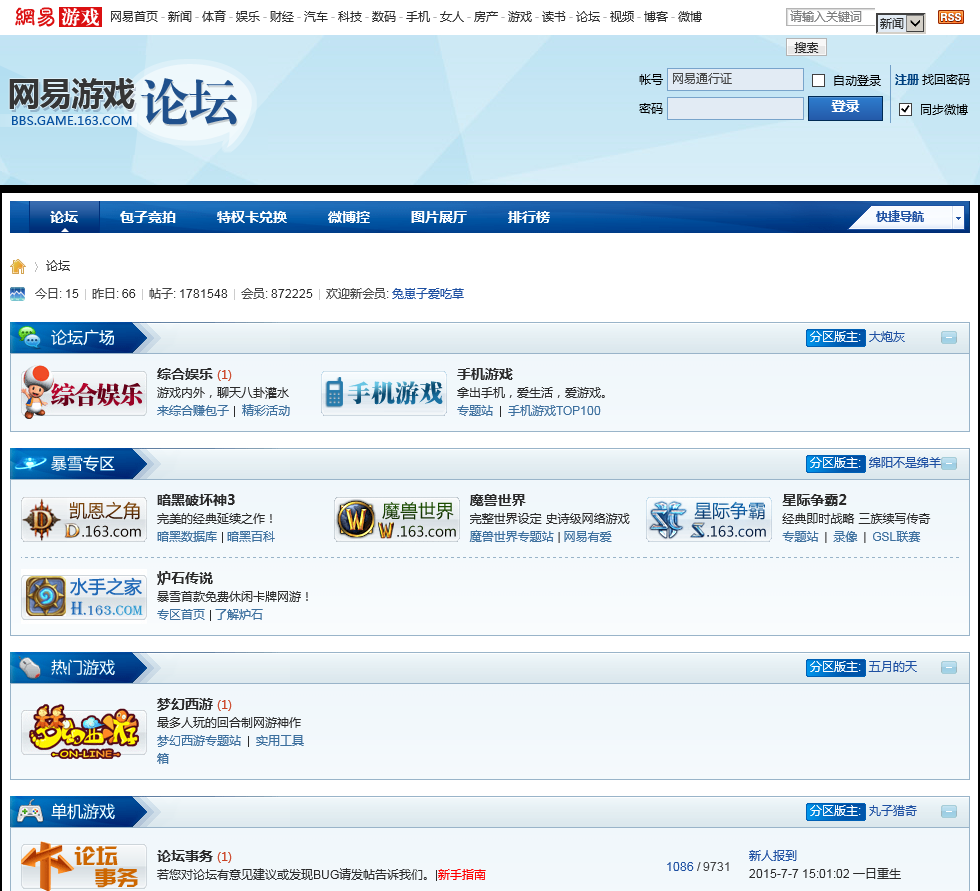Open the 魔兽世界 W.163.com banner

tap(397, 519)
